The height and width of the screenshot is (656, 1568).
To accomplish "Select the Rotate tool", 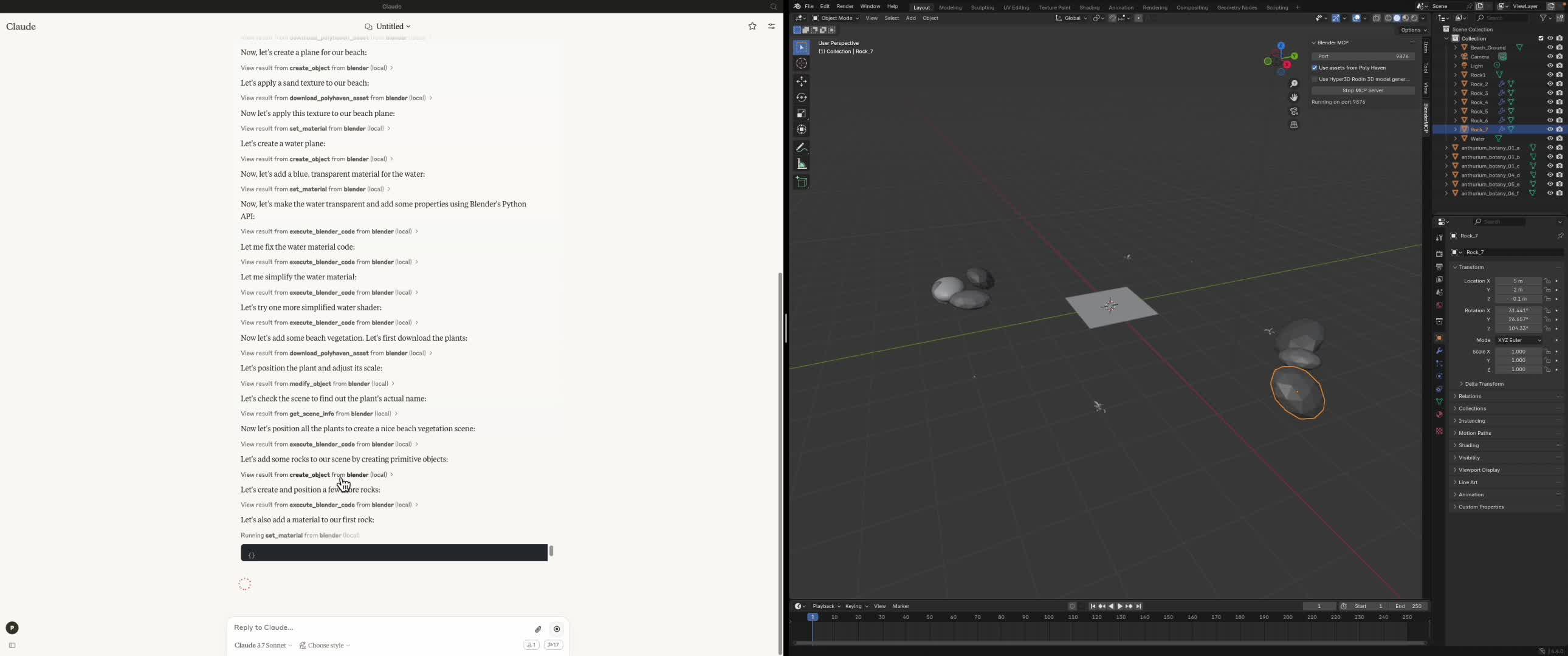I will (802, 97).
